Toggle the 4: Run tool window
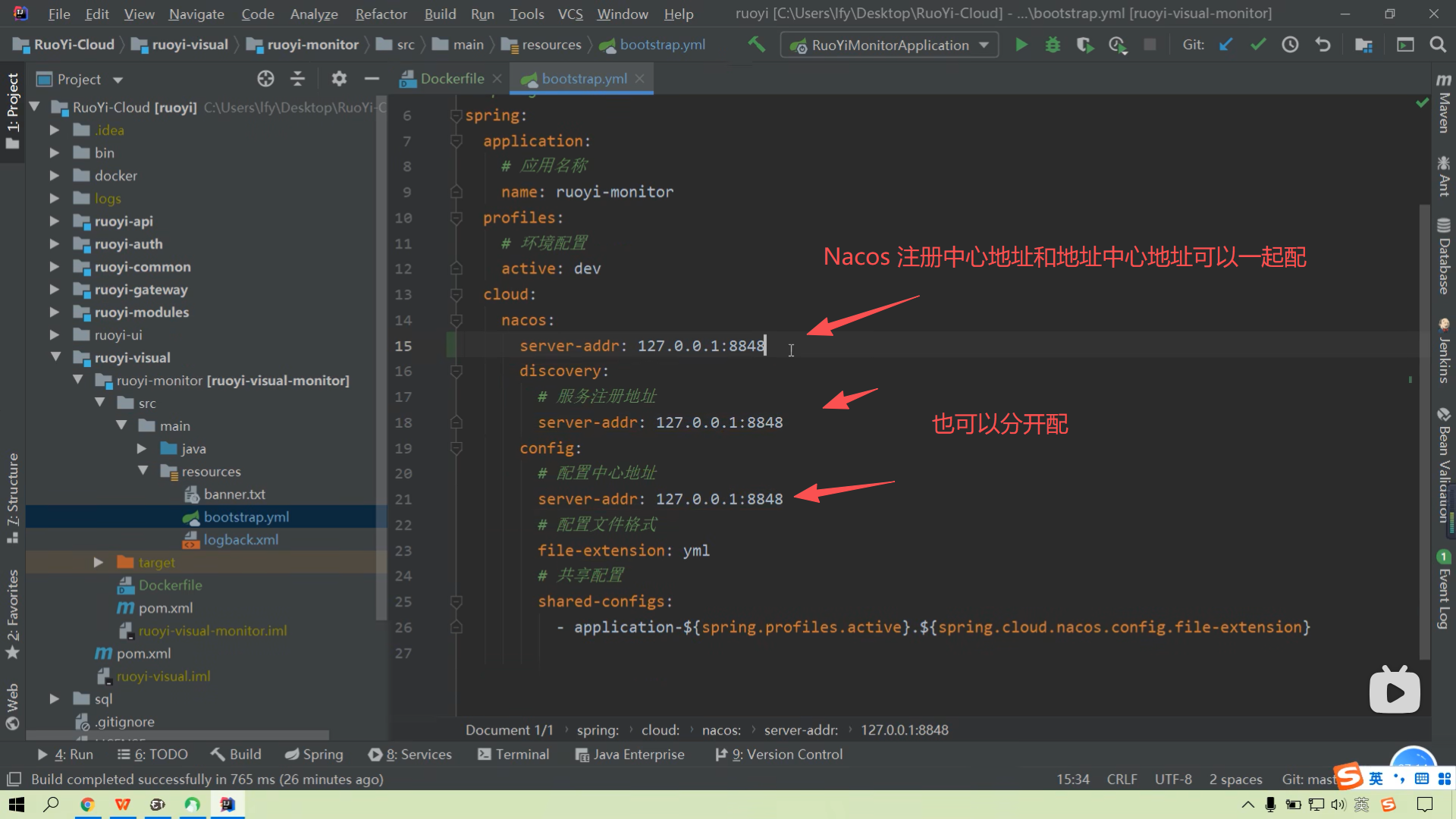Screen dimensions: 1456x819 click(x=65, y=755)
